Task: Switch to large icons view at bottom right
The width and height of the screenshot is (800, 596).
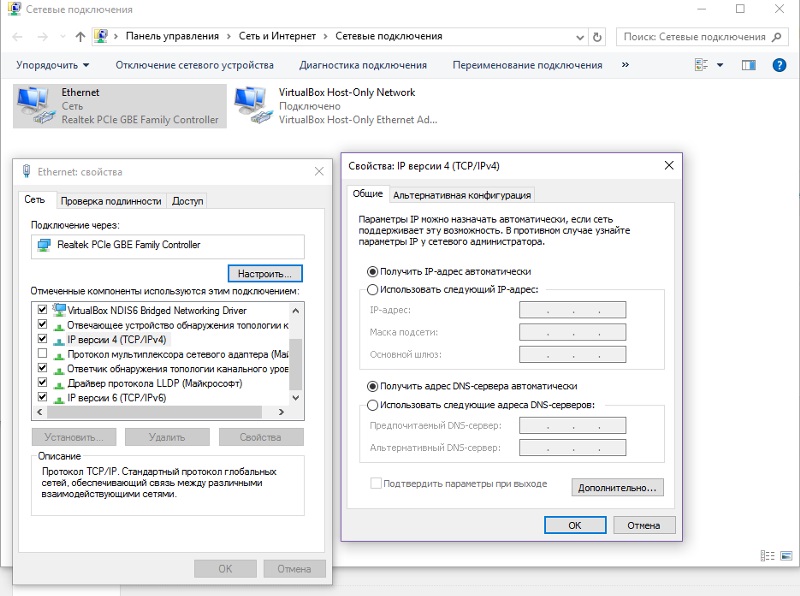Action: 786,556
